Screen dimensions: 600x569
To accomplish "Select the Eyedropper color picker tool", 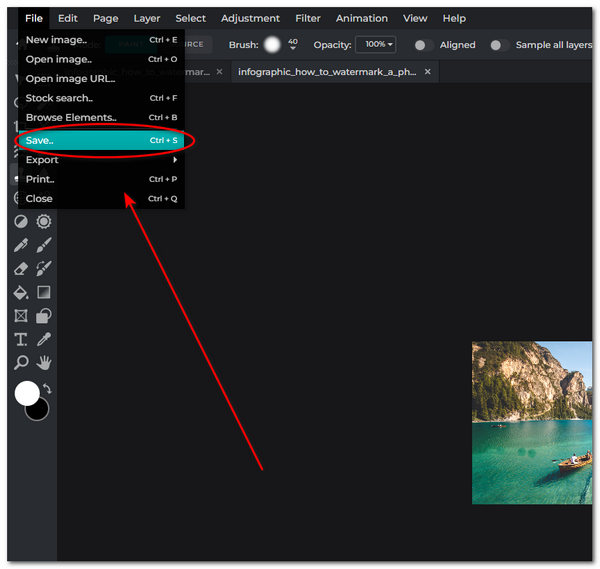I will pos(44,340).
